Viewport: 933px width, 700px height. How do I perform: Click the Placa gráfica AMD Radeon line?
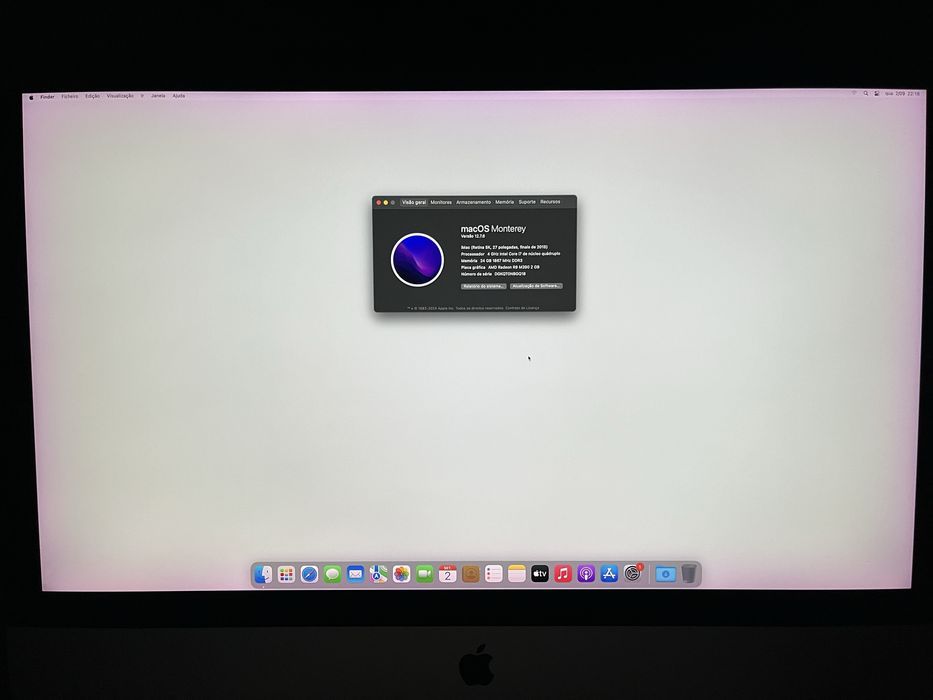[500, 268]
